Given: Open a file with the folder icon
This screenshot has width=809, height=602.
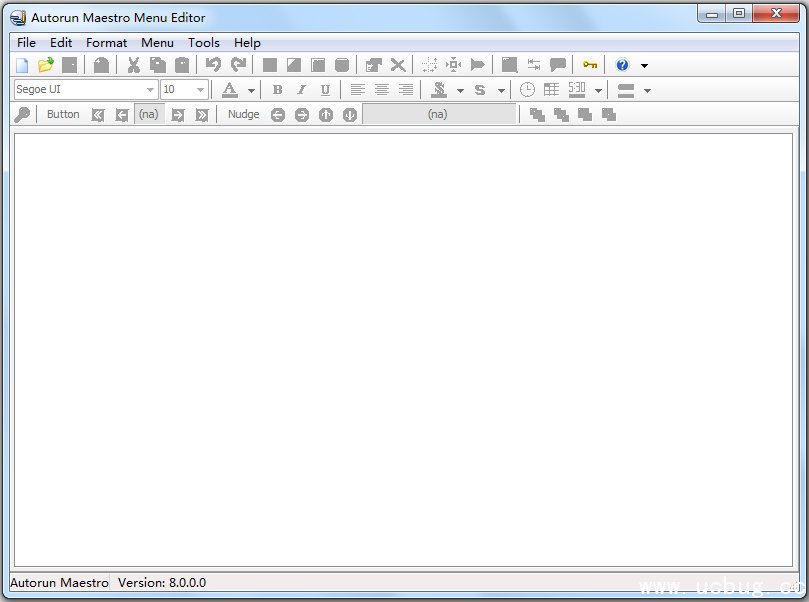Looking at the screenshot, I should coord(45,65).
